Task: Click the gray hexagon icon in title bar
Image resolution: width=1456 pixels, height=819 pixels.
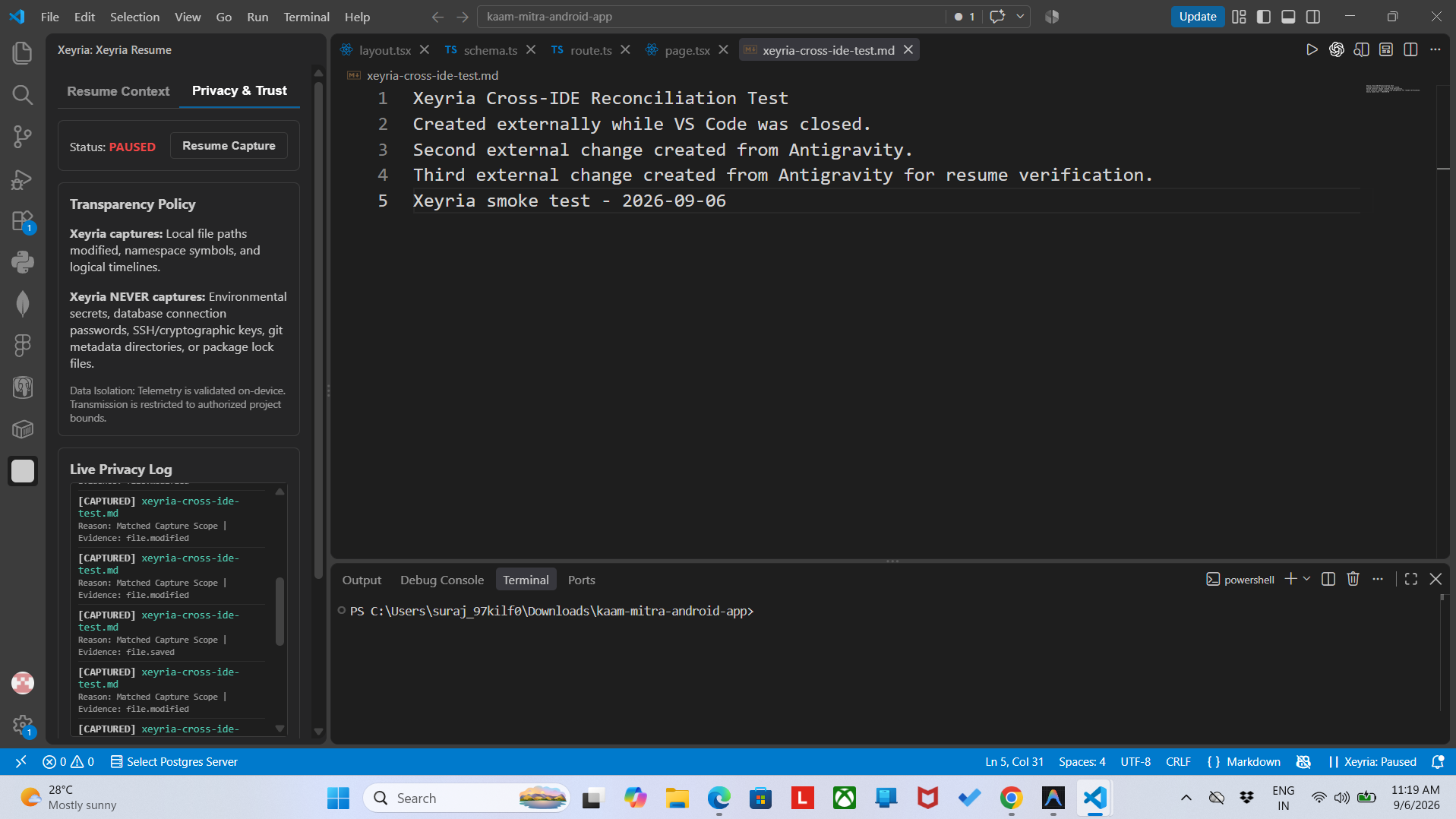Action: coord(1052,17)
